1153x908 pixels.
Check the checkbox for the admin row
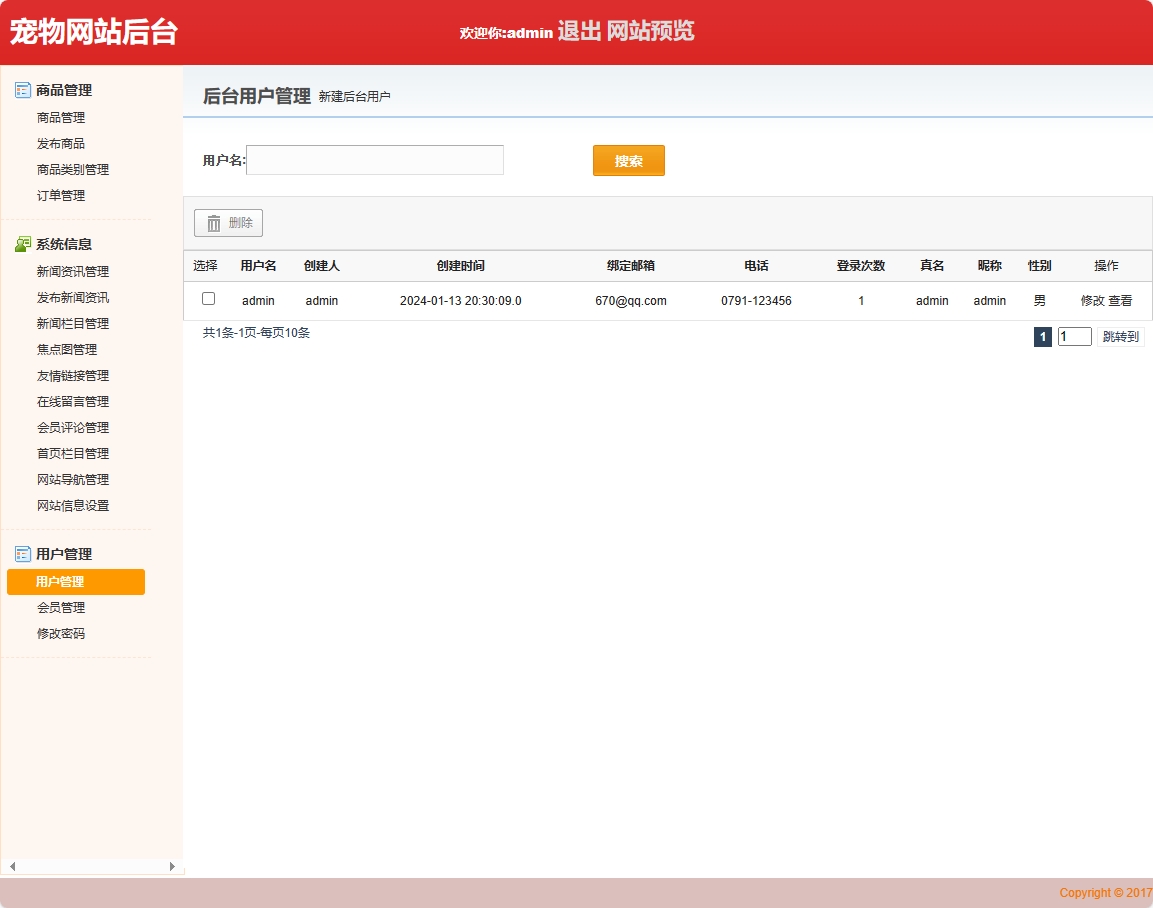pyautogui.click(x=208, y=299)
